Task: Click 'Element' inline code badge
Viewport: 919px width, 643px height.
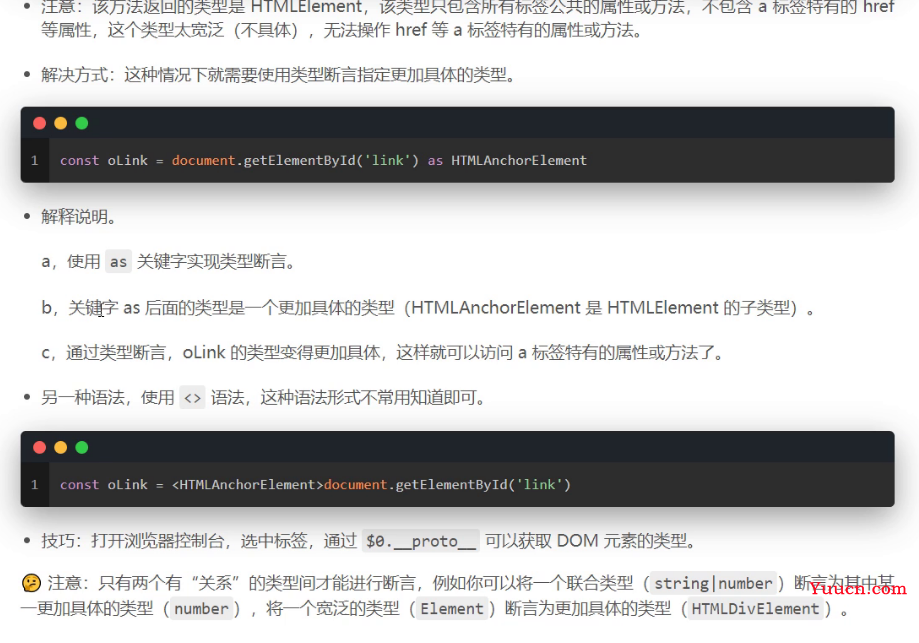Action: tap(452, 609)
